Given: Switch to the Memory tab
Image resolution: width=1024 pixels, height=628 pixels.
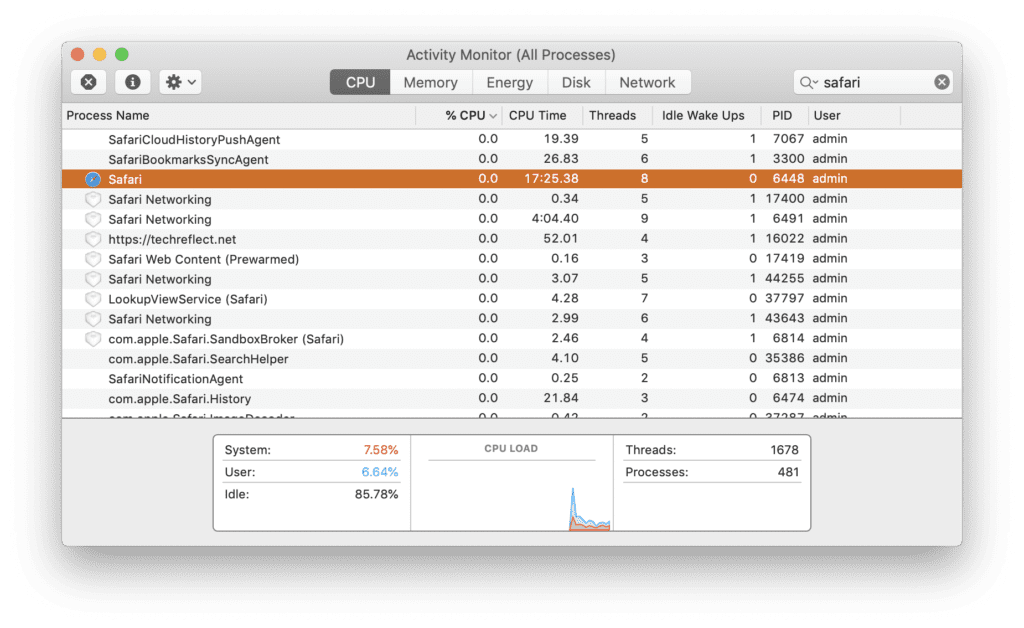Looking at the screenshot, I should coord(430,82).
